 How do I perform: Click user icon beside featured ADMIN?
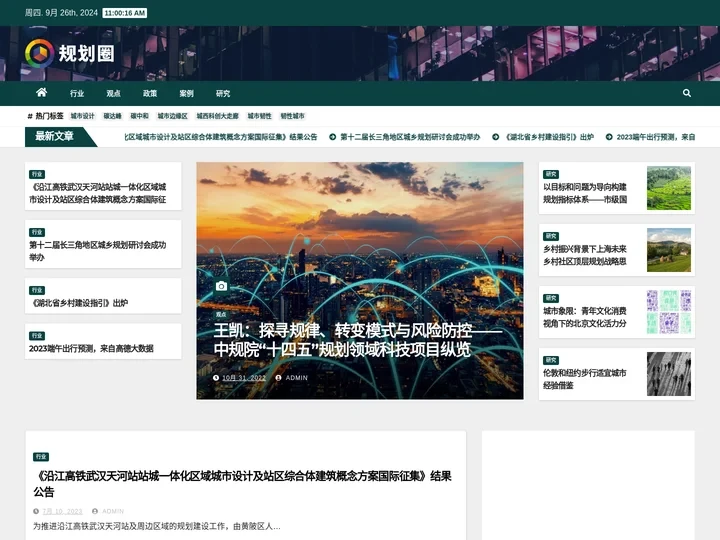pos(278,378)
